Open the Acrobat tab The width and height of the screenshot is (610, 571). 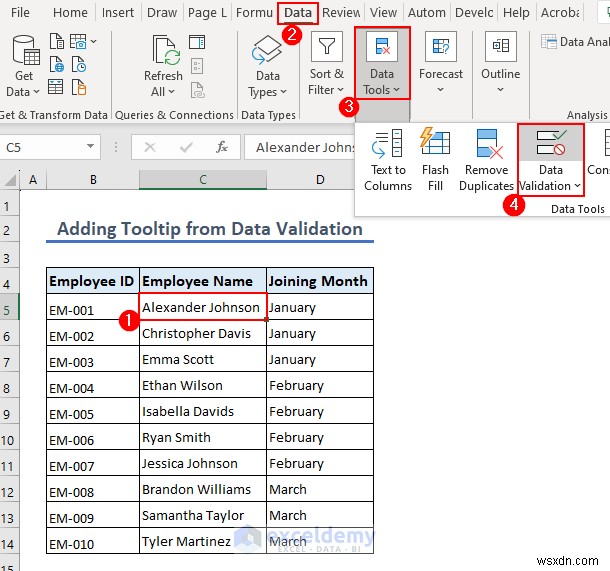pos(560,13)
